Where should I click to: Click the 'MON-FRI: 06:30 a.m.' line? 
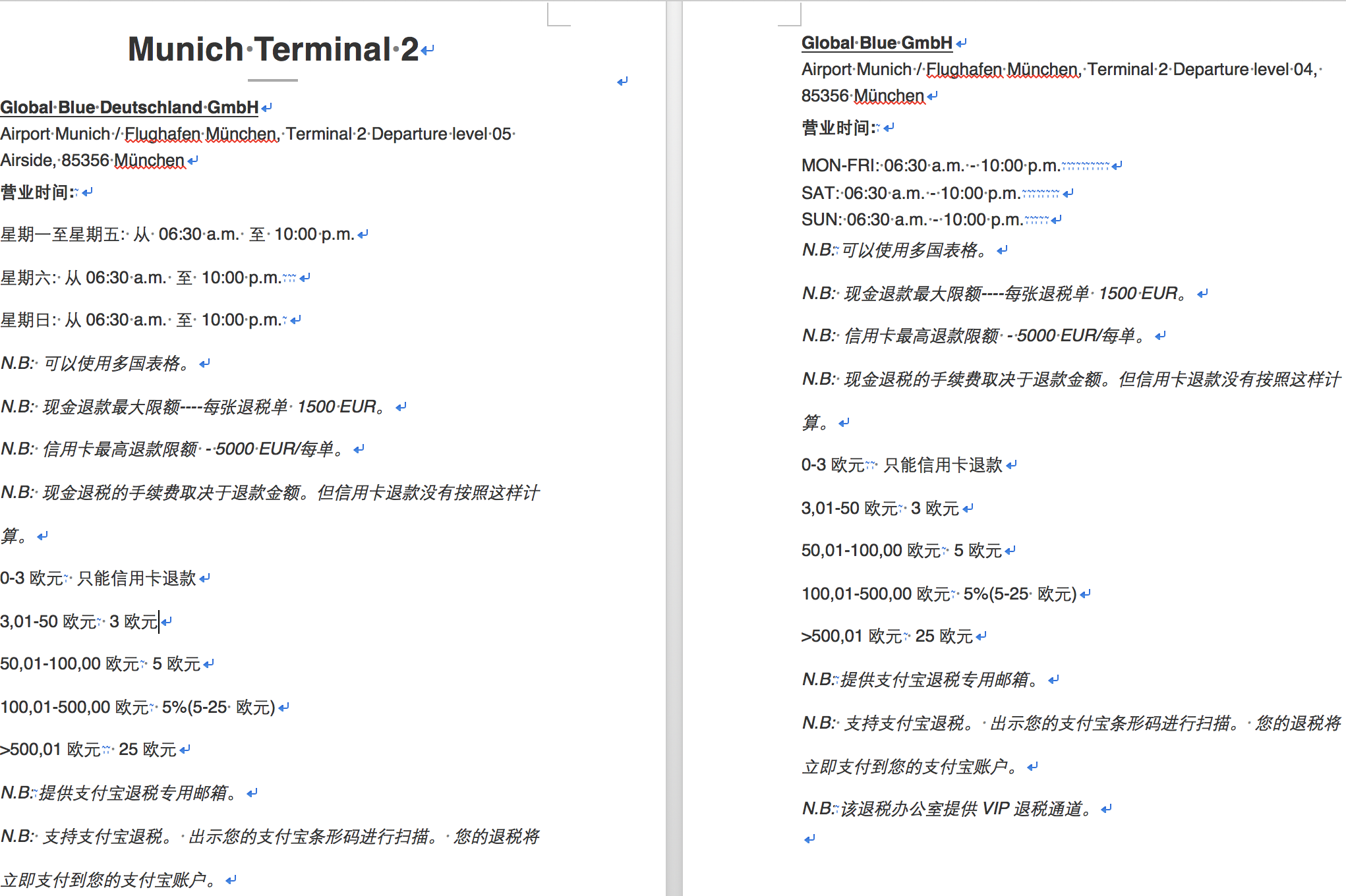[931, 165]
